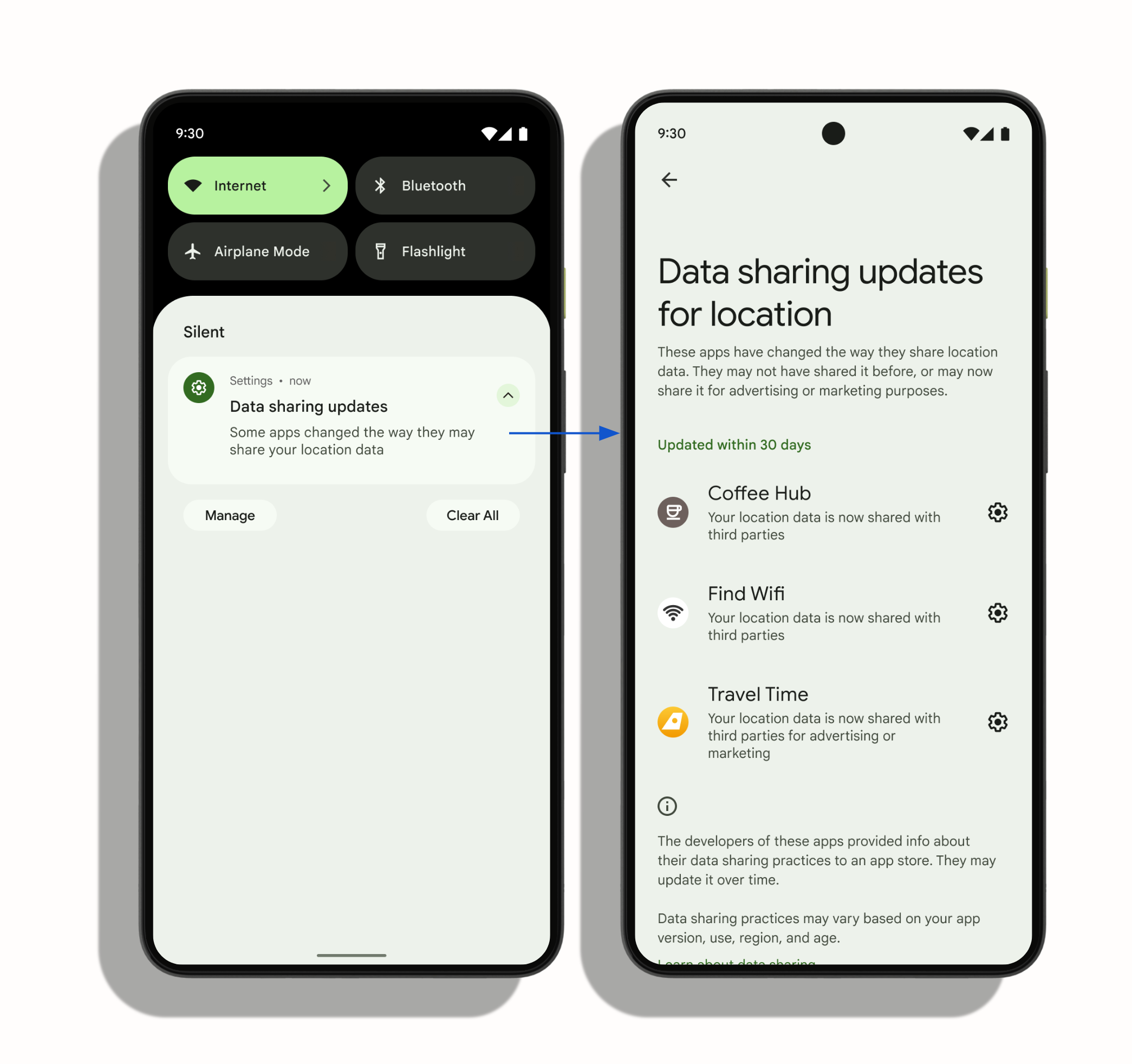Open Coffee Hub location settings

click(998, 511)
